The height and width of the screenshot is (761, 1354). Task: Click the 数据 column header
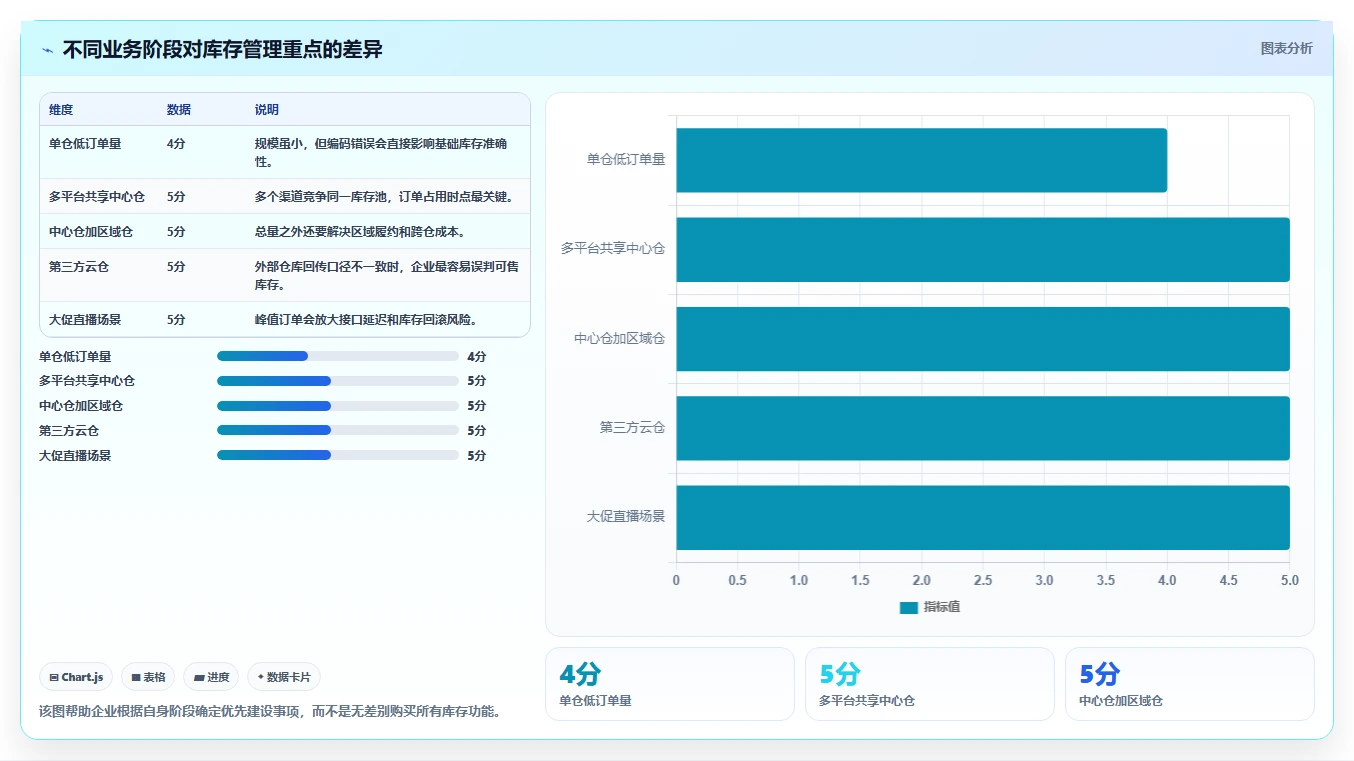point(179,110)
